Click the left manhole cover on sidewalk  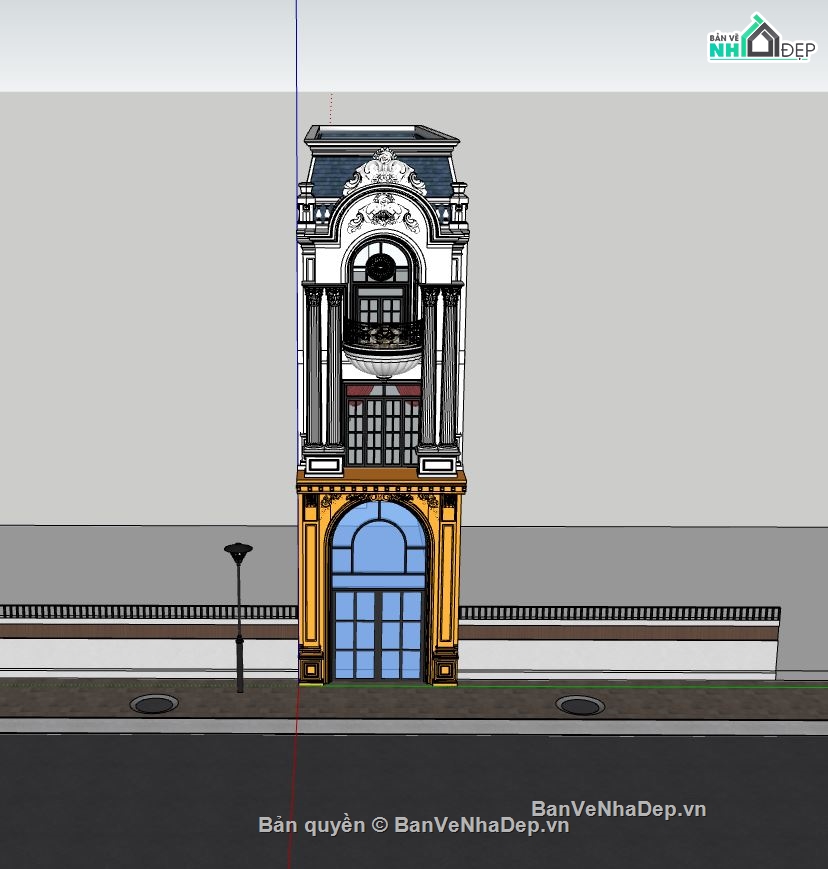154,704
